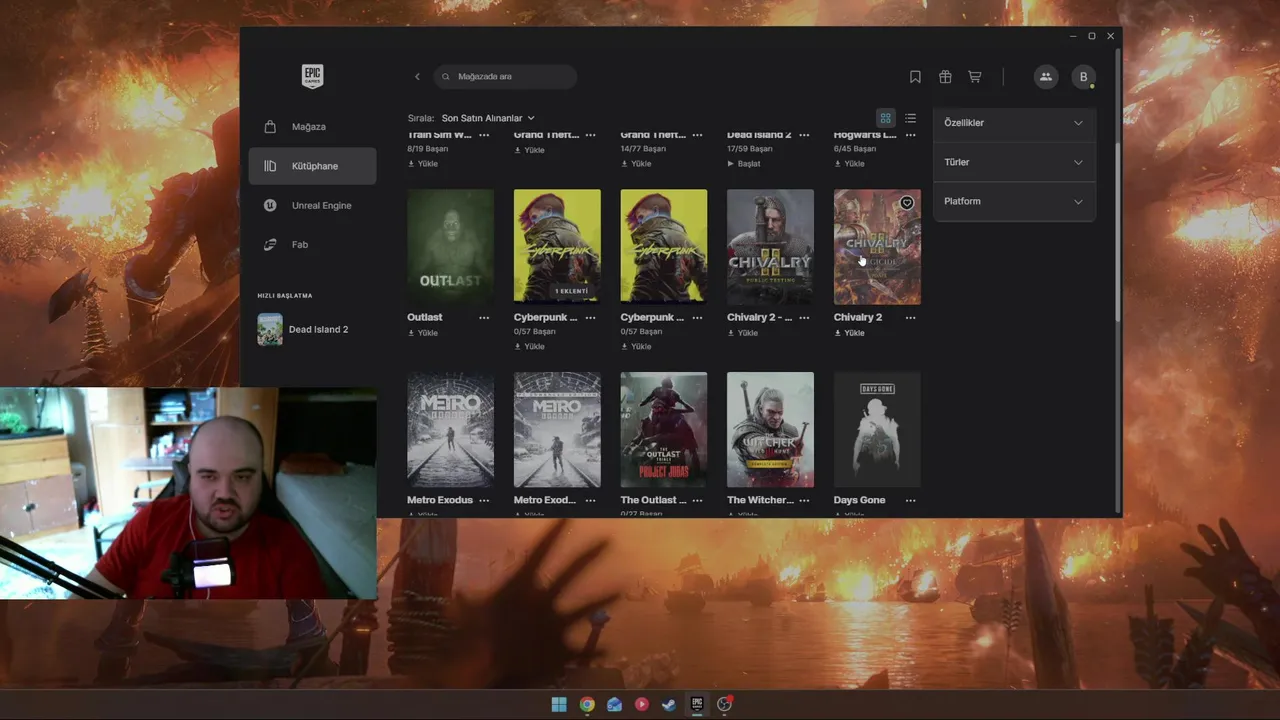The image size is (1280, 720).
Task: Open three-dots menu for Hogwarts Legacy
Action: [910, 134]
